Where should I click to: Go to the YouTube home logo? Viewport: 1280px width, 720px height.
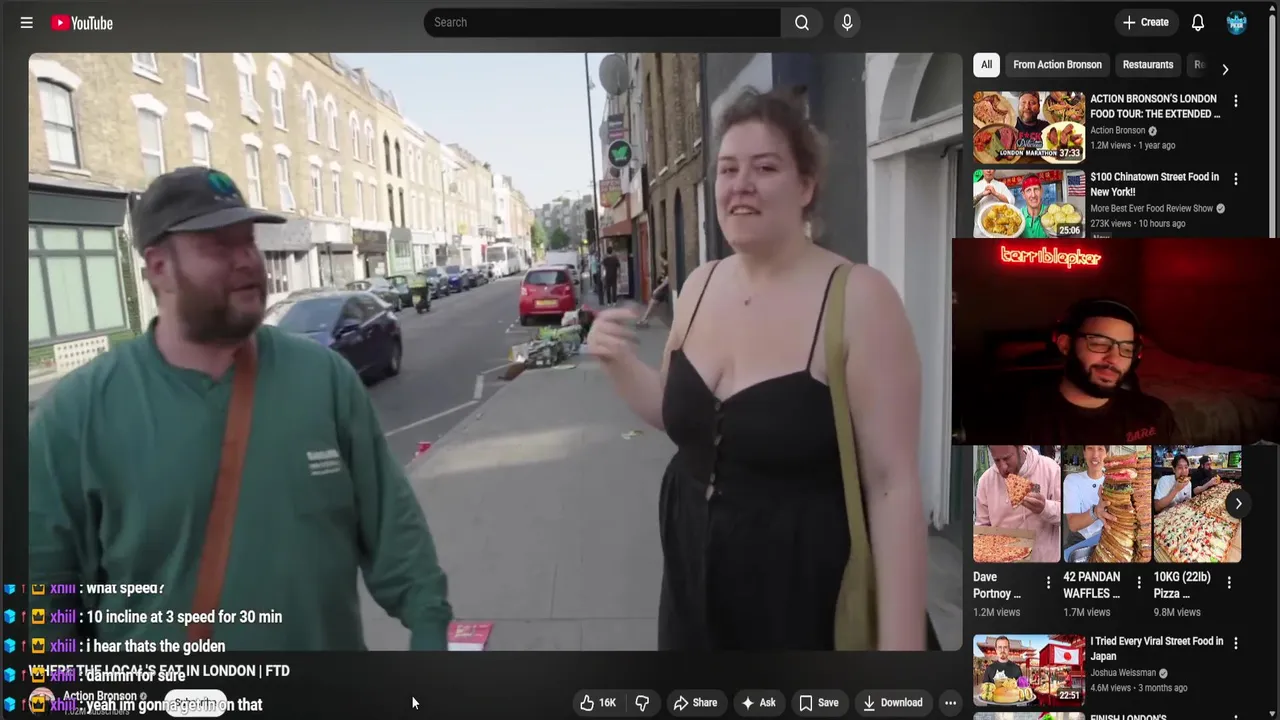[x=82, y=22]
